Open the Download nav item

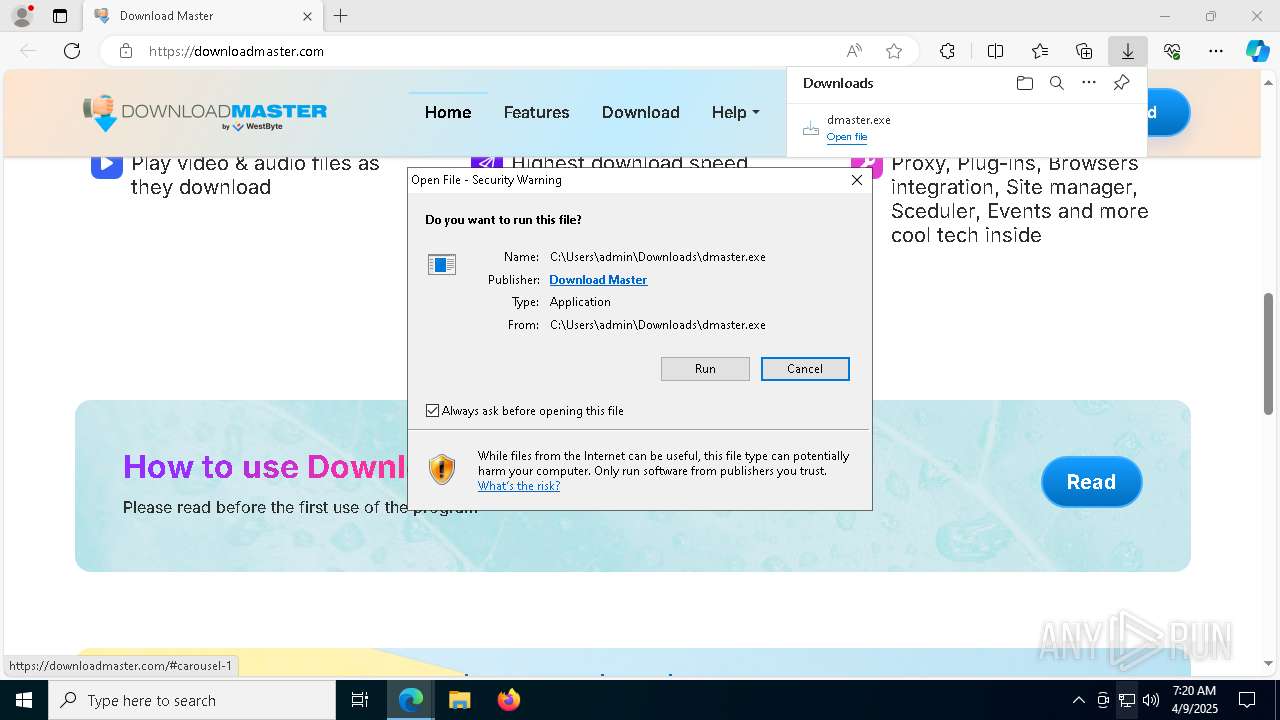coord(640,112)
